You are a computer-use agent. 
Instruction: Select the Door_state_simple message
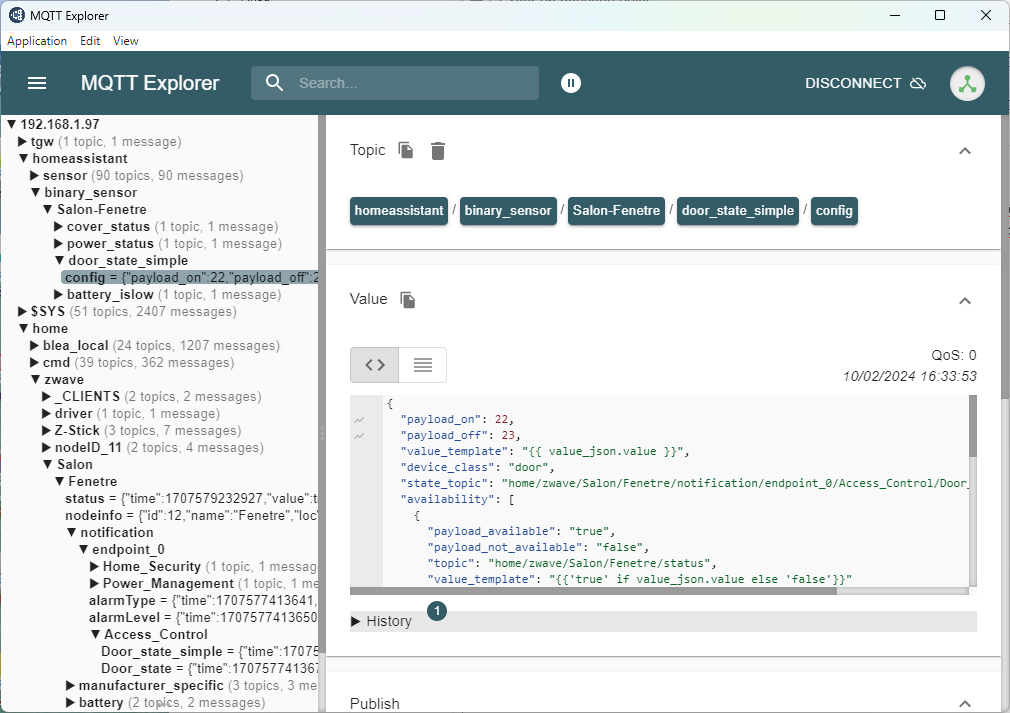(209, 652)
